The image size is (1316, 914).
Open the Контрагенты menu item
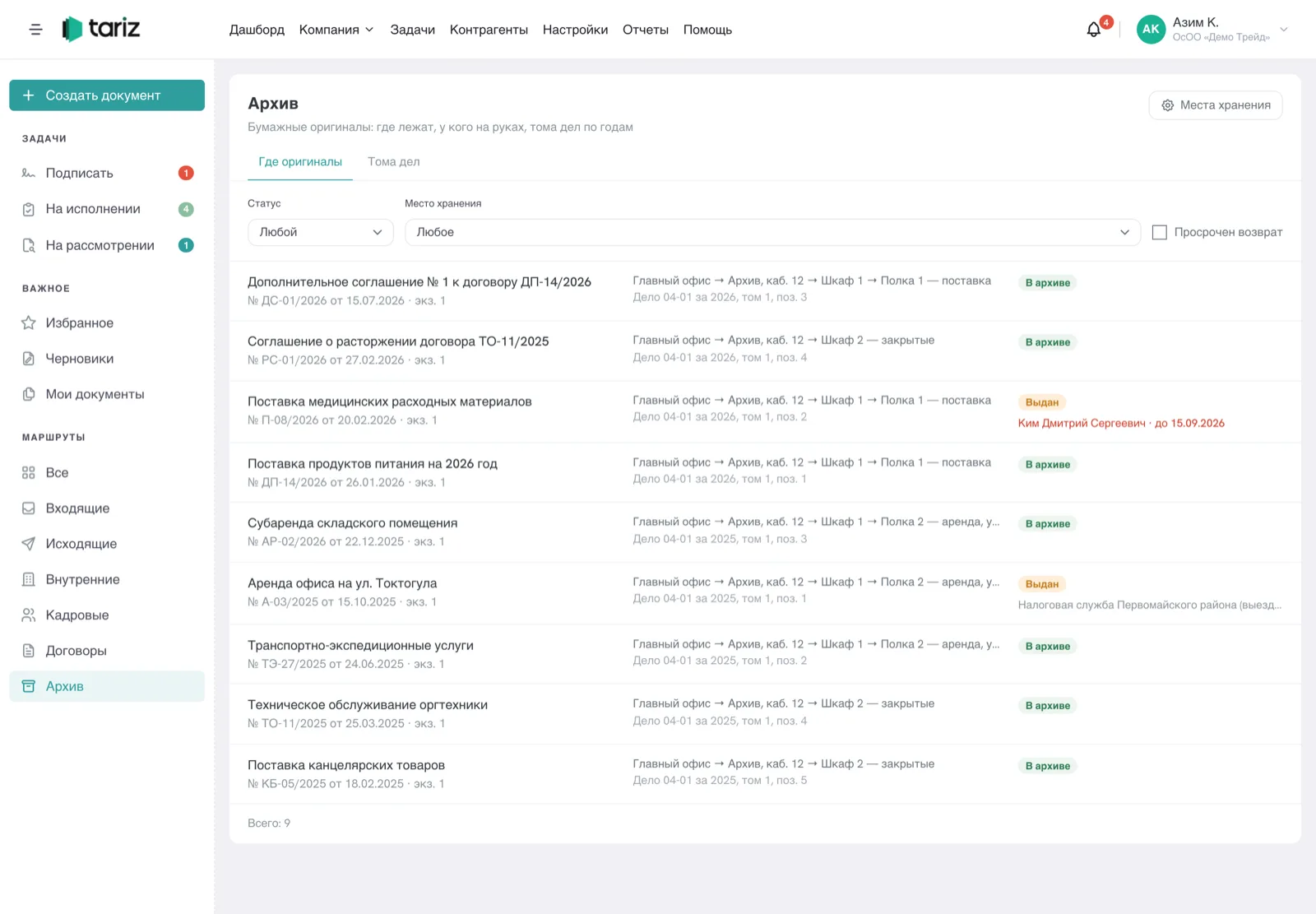[489, 30]
